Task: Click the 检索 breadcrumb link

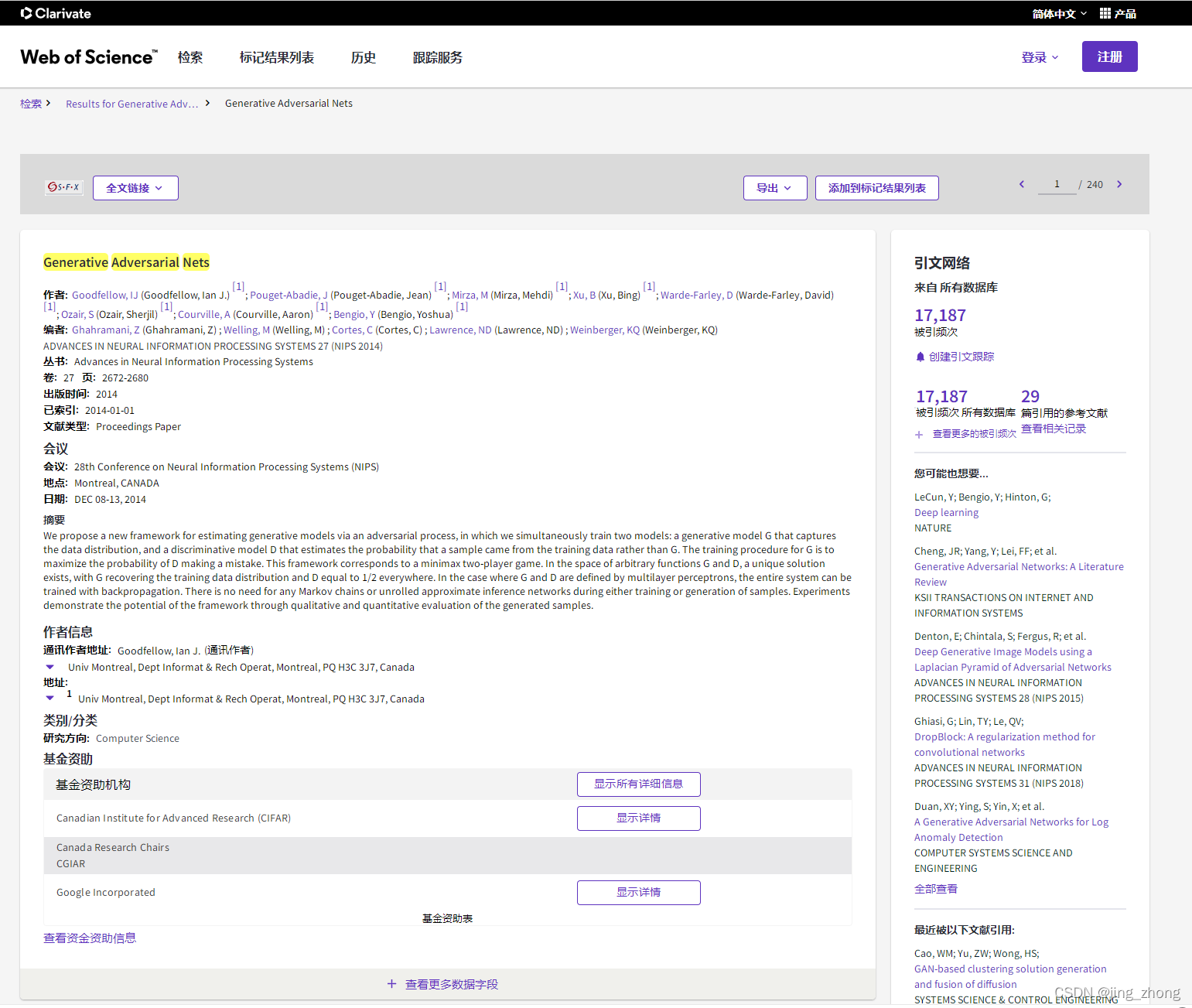Action: click(31, 104)
